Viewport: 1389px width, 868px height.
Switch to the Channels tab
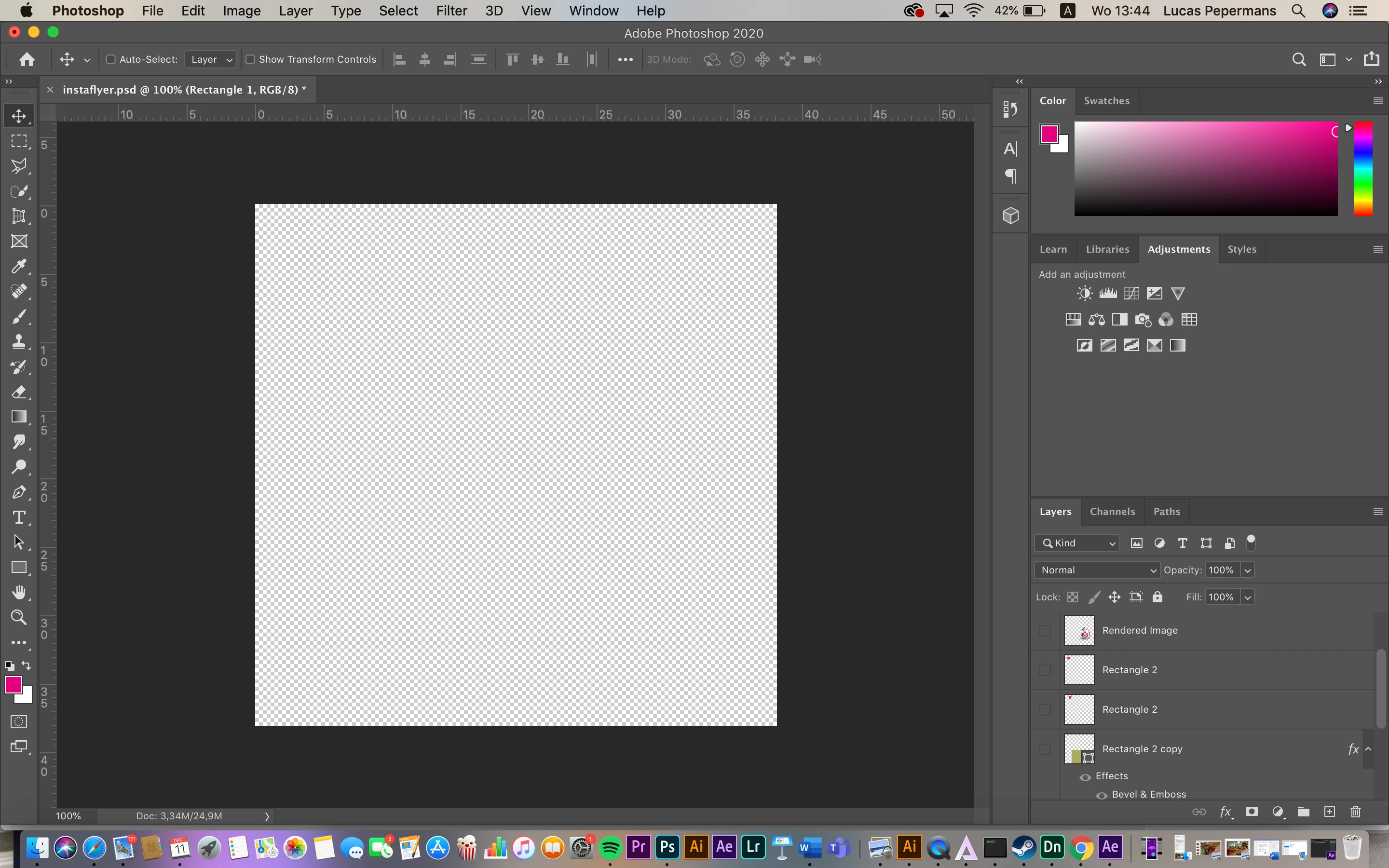pyautogui.click(x=1112, y=512)
